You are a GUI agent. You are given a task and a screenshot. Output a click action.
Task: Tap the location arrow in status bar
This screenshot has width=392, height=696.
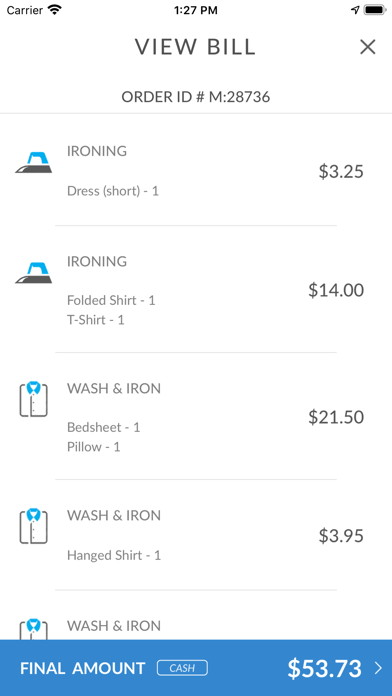(355, 10)
